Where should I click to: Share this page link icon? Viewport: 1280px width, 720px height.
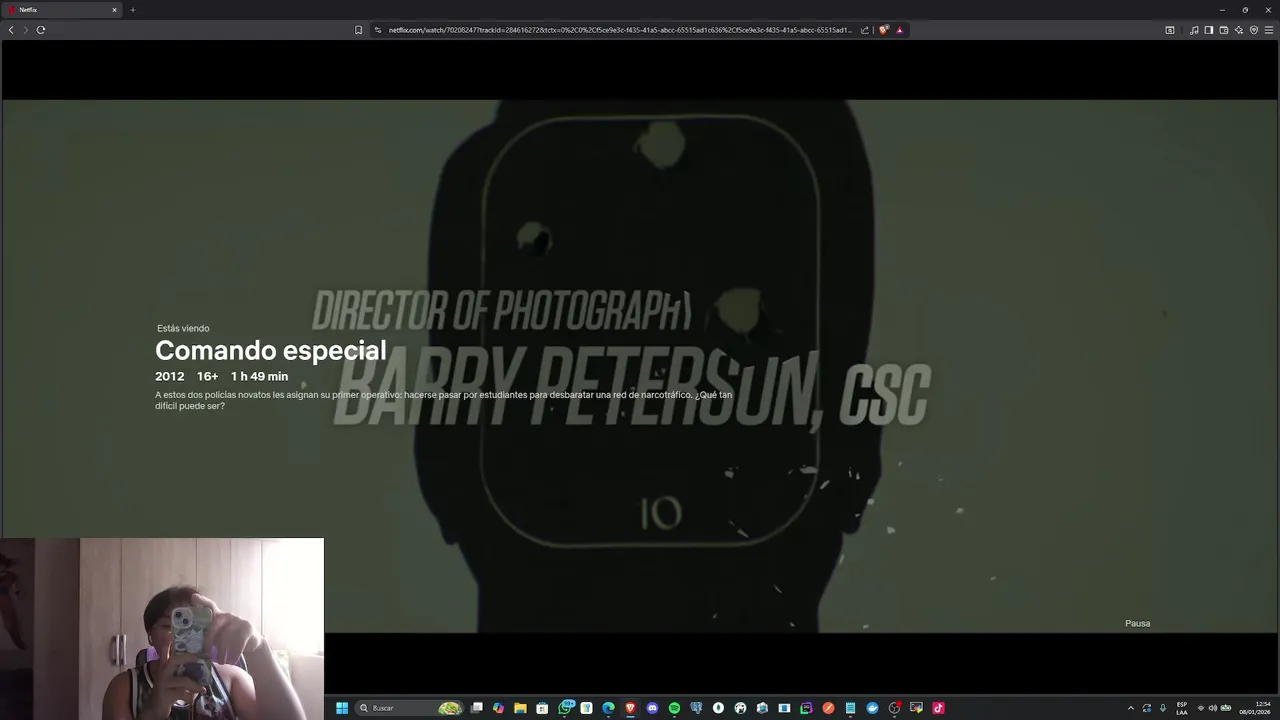(865, 30)
